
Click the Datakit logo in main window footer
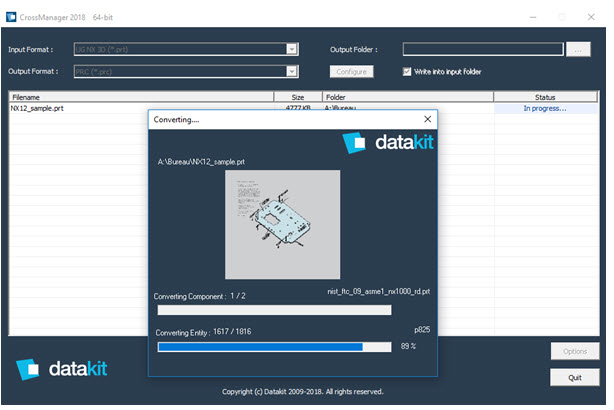[61, 369]
